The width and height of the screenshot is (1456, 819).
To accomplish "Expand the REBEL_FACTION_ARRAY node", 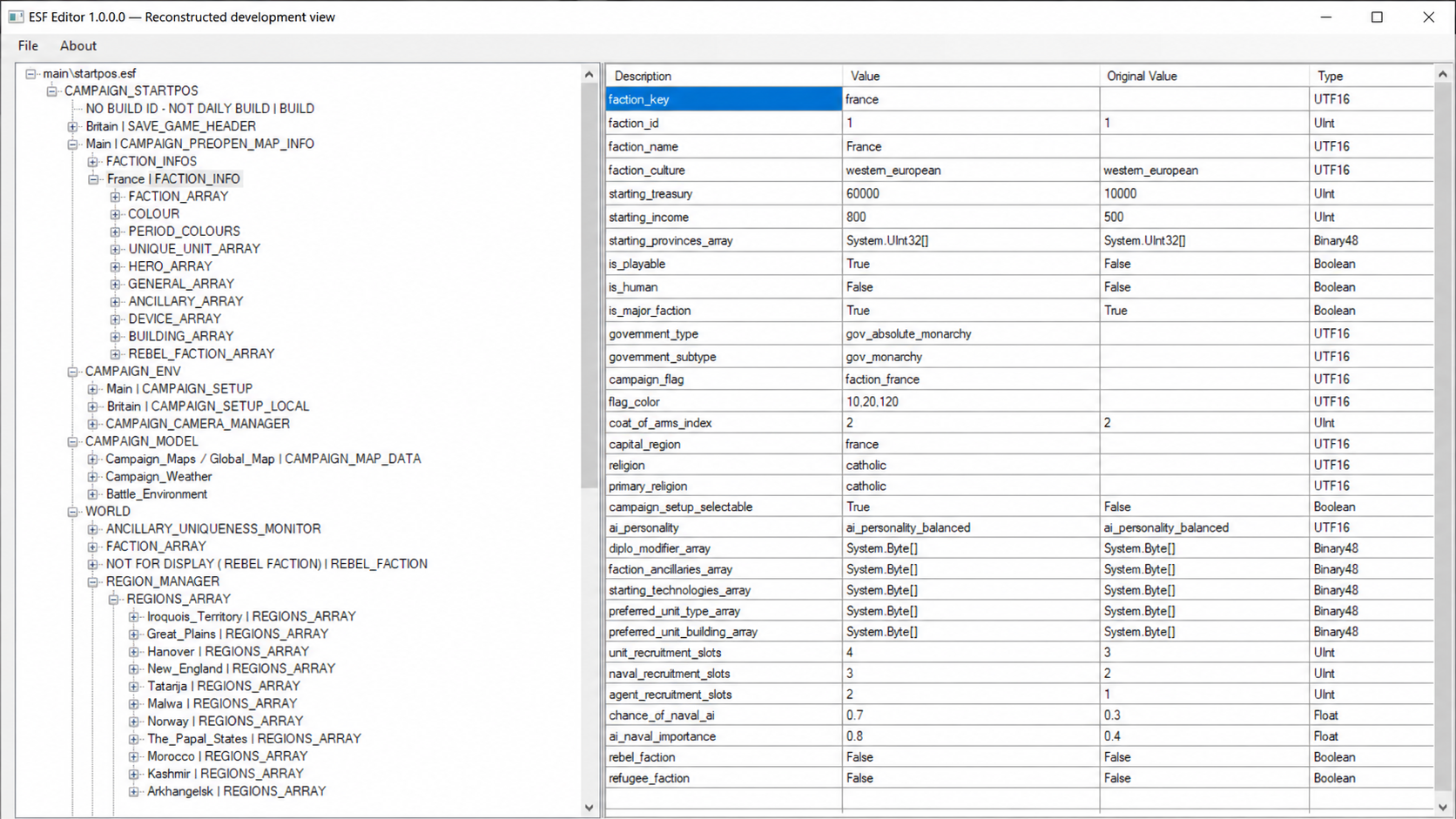I will 115,354.
